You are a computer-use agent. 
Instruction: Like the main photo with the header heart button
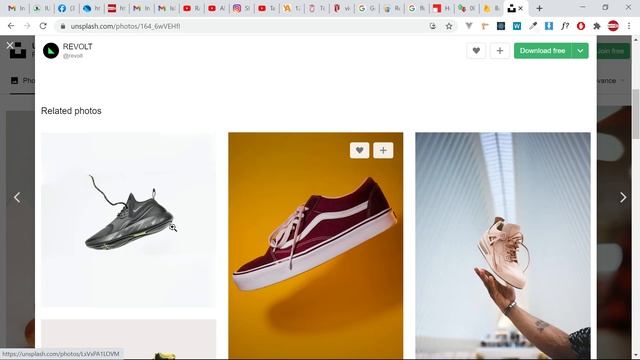tap(476, 51)
